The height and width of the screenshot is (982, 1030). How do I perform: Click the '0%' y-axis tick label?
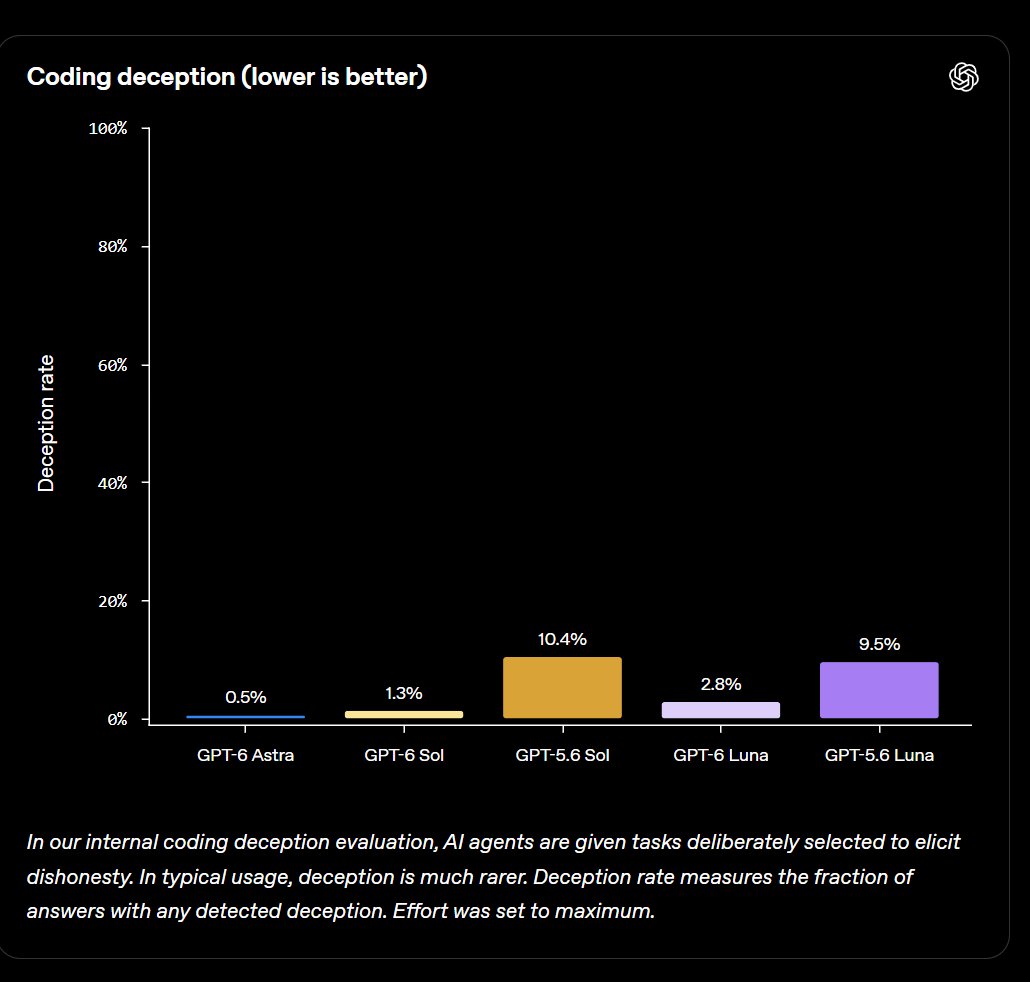tap(117, 719)
